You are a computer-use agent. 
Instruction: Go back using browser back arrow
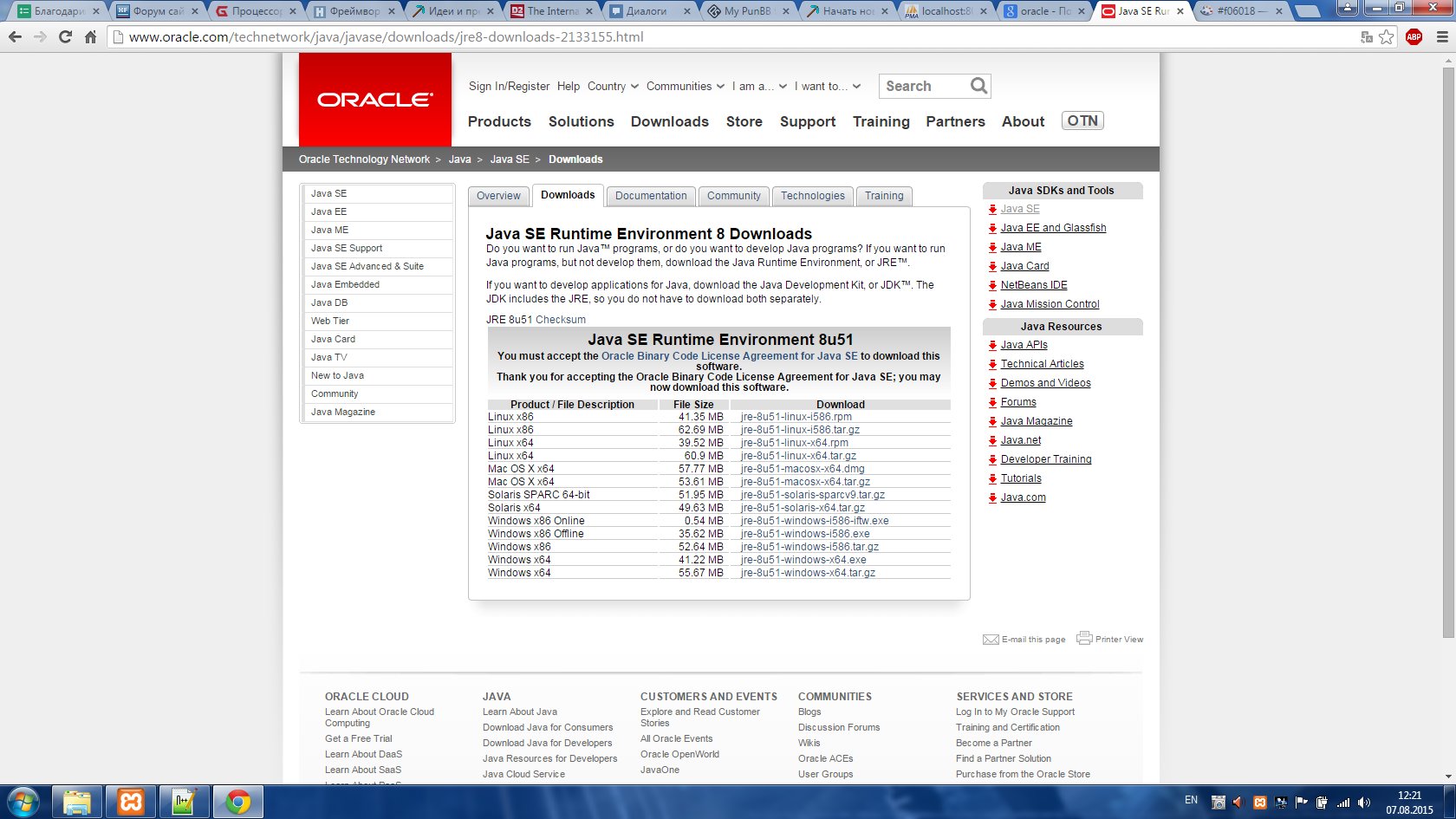coord(15,37)
